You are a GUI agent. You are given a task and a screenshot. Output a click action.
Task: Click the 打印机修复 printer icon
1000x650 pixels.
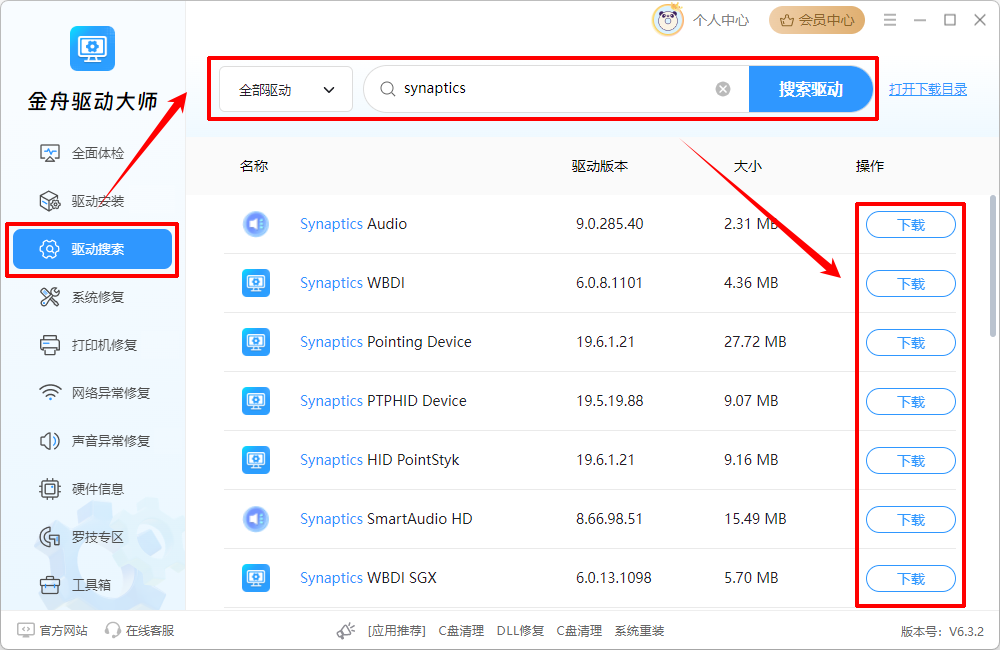tap(50, 345)
